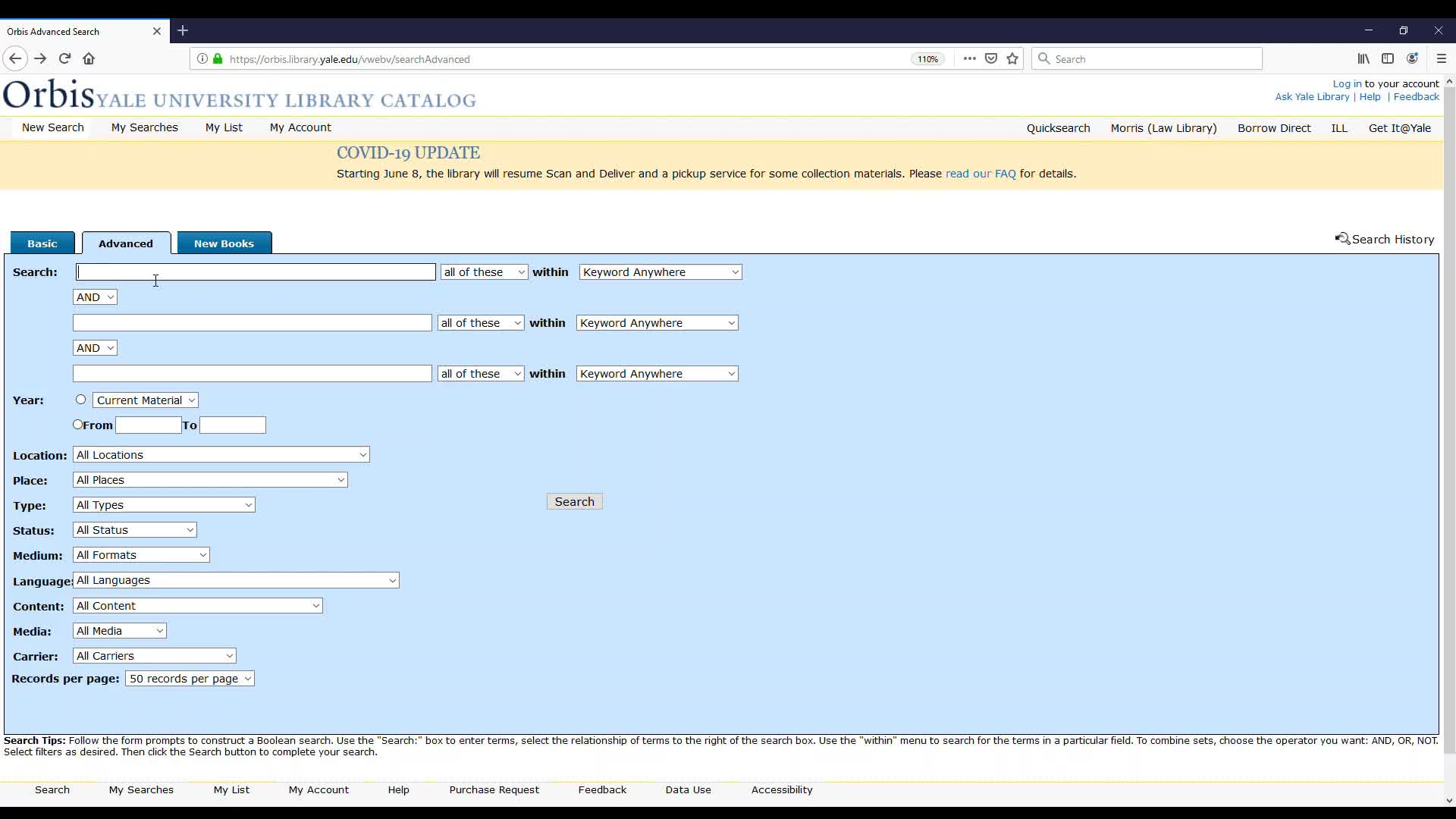Expand the All Formats medium dropdown
Screen dimensions: 1456x819
[x=141, y=555]
